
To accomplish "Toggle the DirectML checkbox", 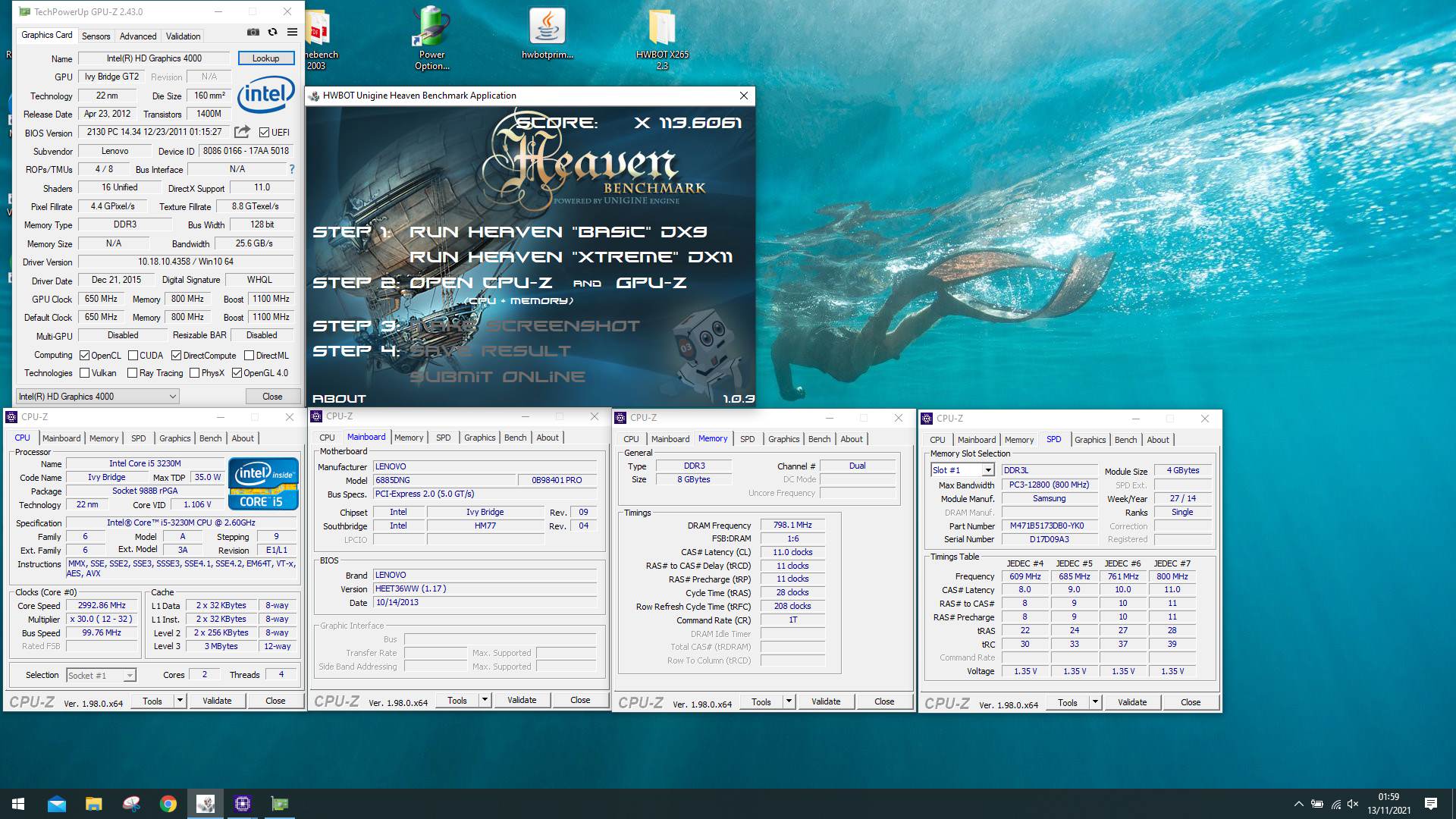I will click(249, 355).
